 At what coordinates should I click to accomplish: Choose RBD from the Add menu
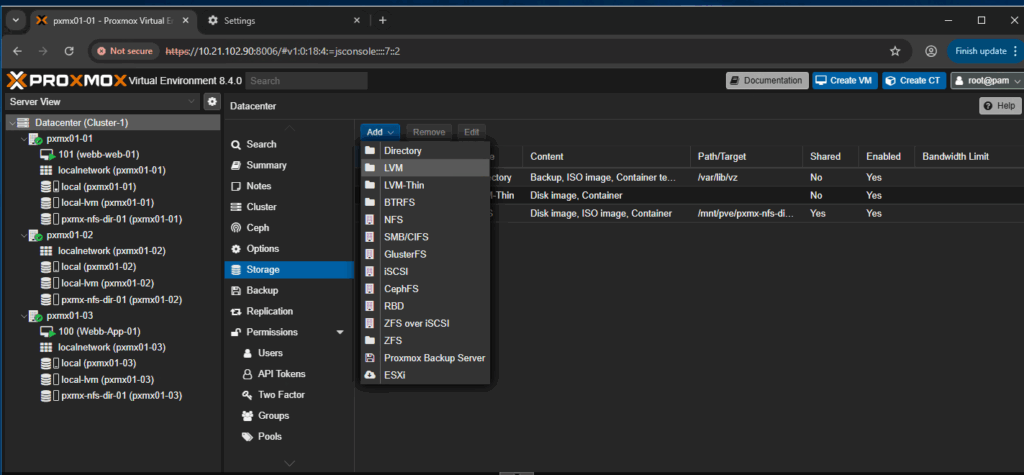coord(425,306)
